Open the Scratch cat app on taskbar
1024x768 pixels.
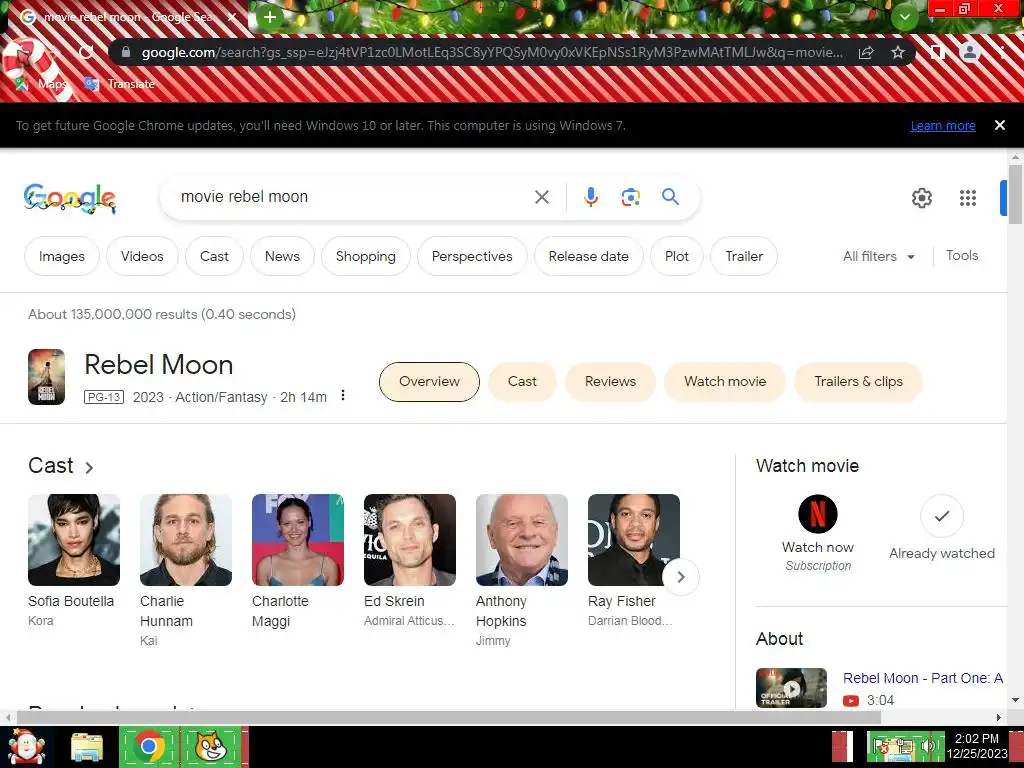[x=211, y=746]
